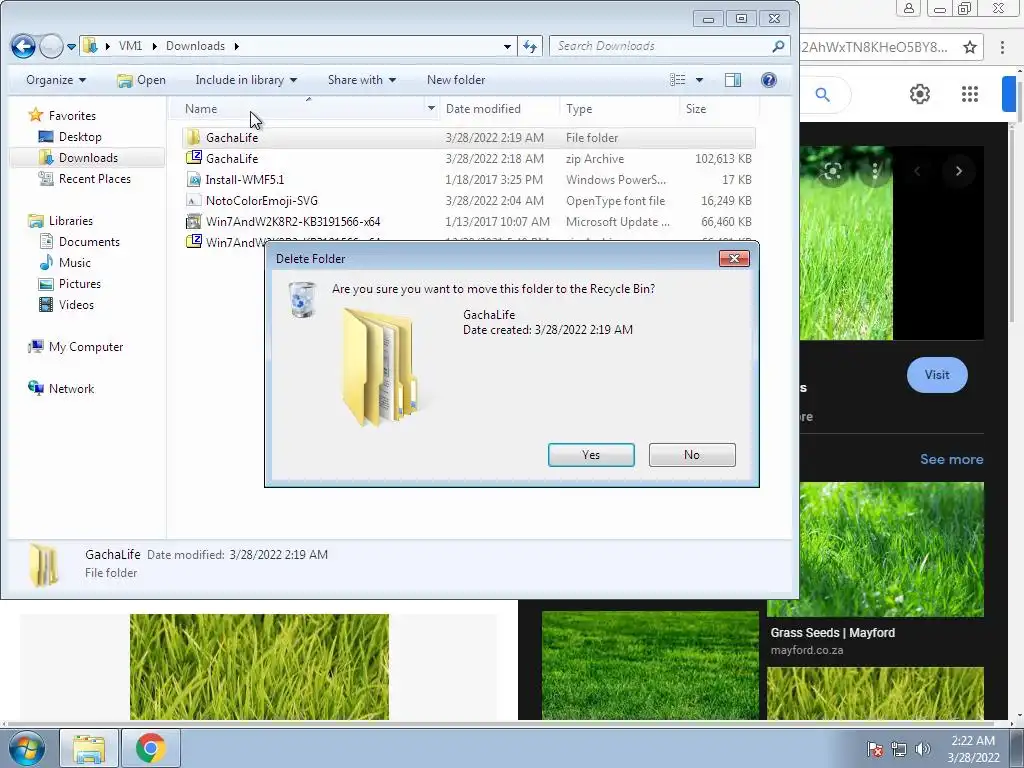Open the Videos library

67,304
